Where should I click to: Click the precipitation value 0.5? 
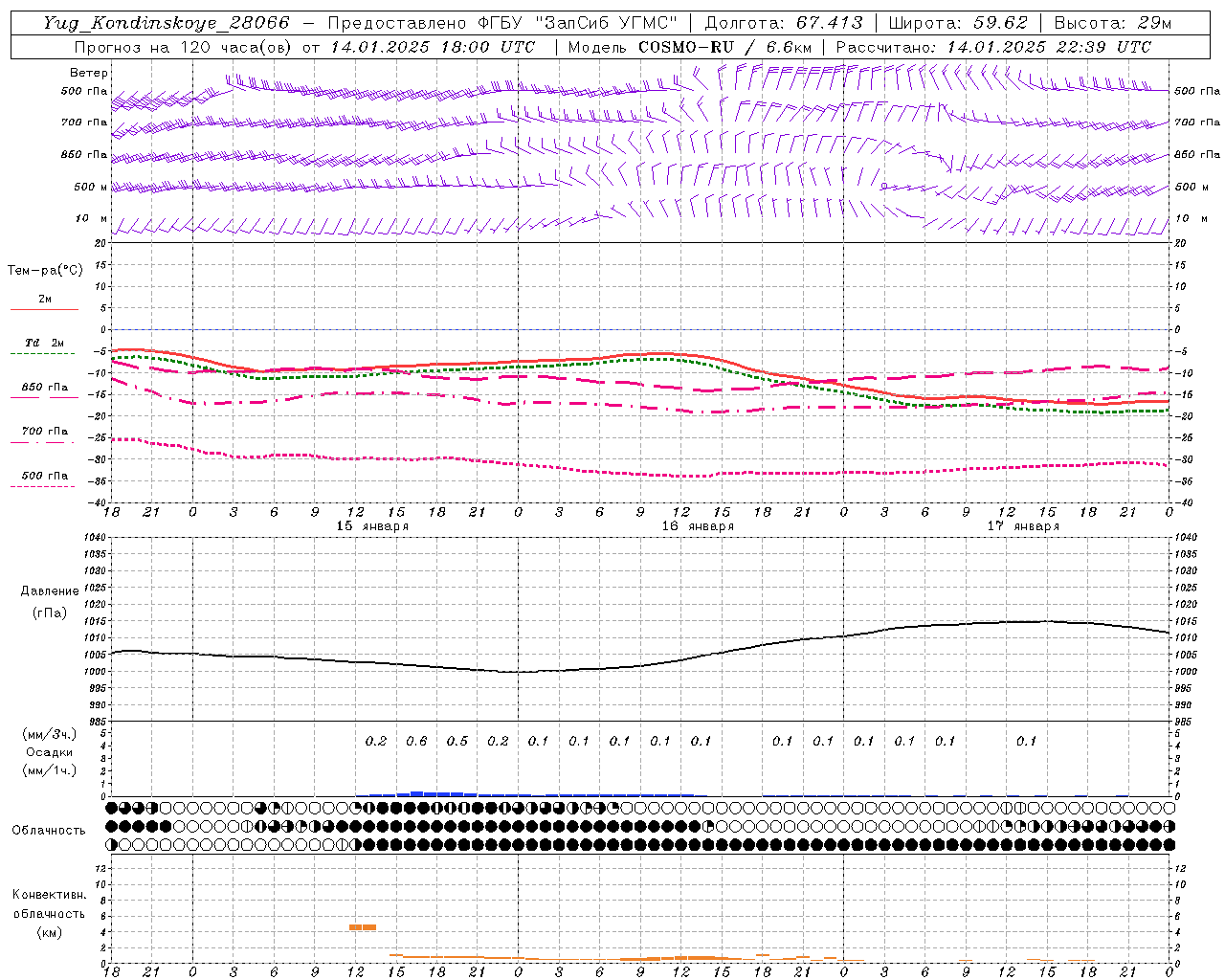[x=457, y=741]
